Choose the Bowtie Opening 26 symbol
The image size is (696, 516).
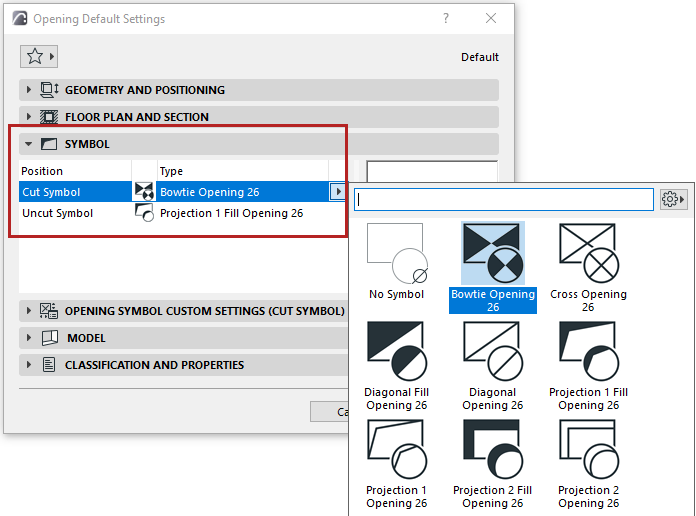(x=493, y=254)
